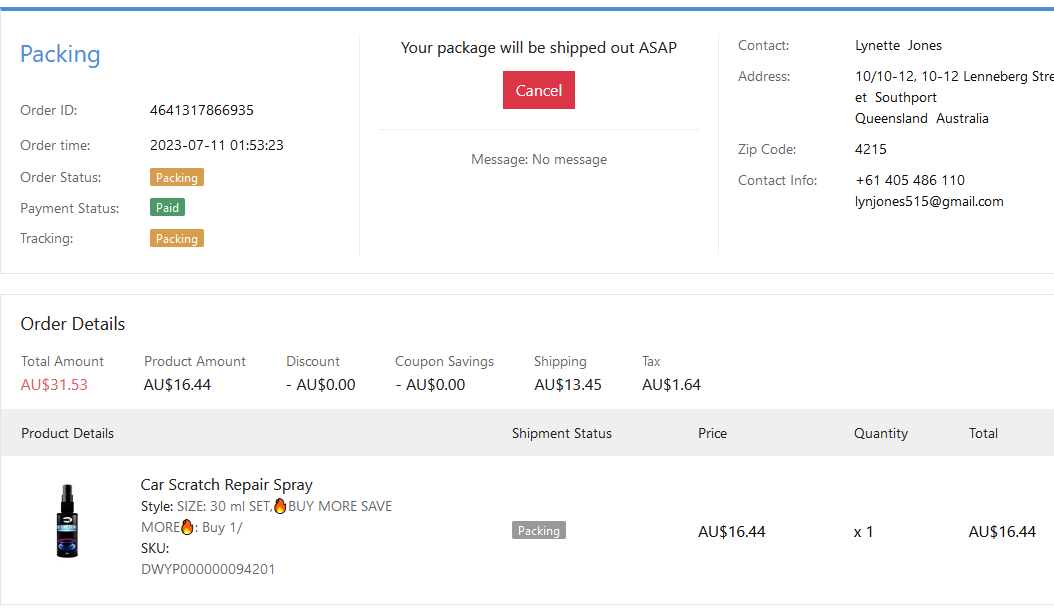The width and height of the screenshot is (1054, 611).
Task: Click the Tracking row Packing badge
Action: pos(177,239)
